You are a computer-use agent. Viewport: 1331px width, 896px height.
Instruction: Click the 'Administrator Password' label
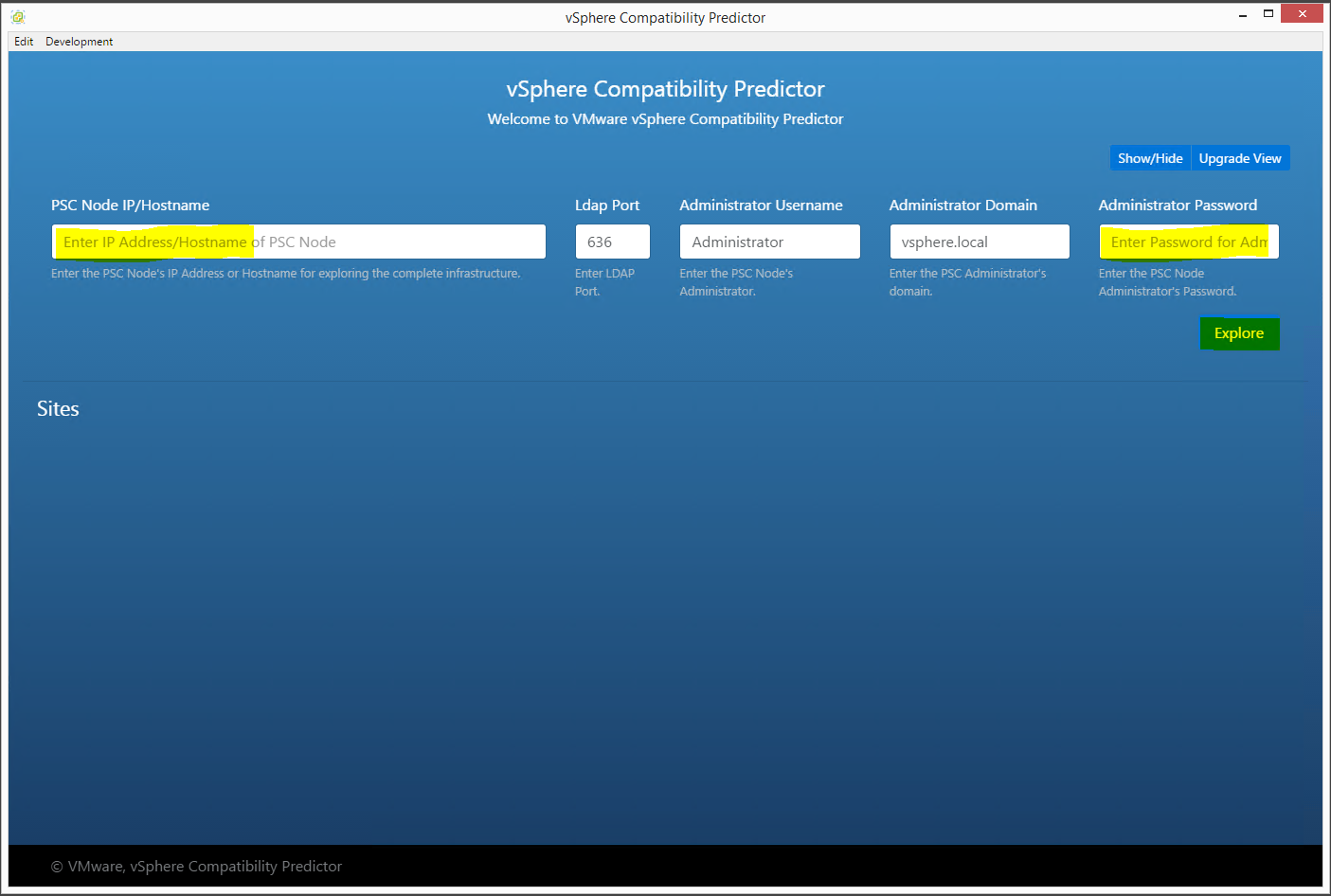click(1178, 206)
